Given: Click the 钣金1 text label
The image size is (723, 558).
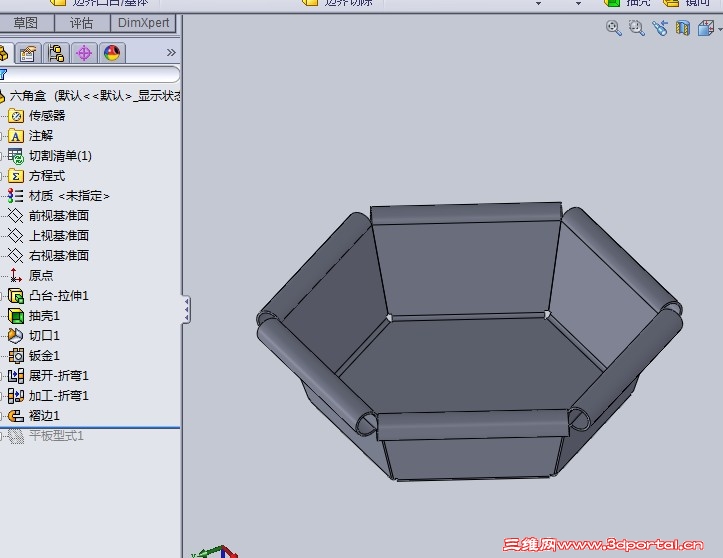Looking at the screenshot, I should pyautogui.click(x=44, y=356).
